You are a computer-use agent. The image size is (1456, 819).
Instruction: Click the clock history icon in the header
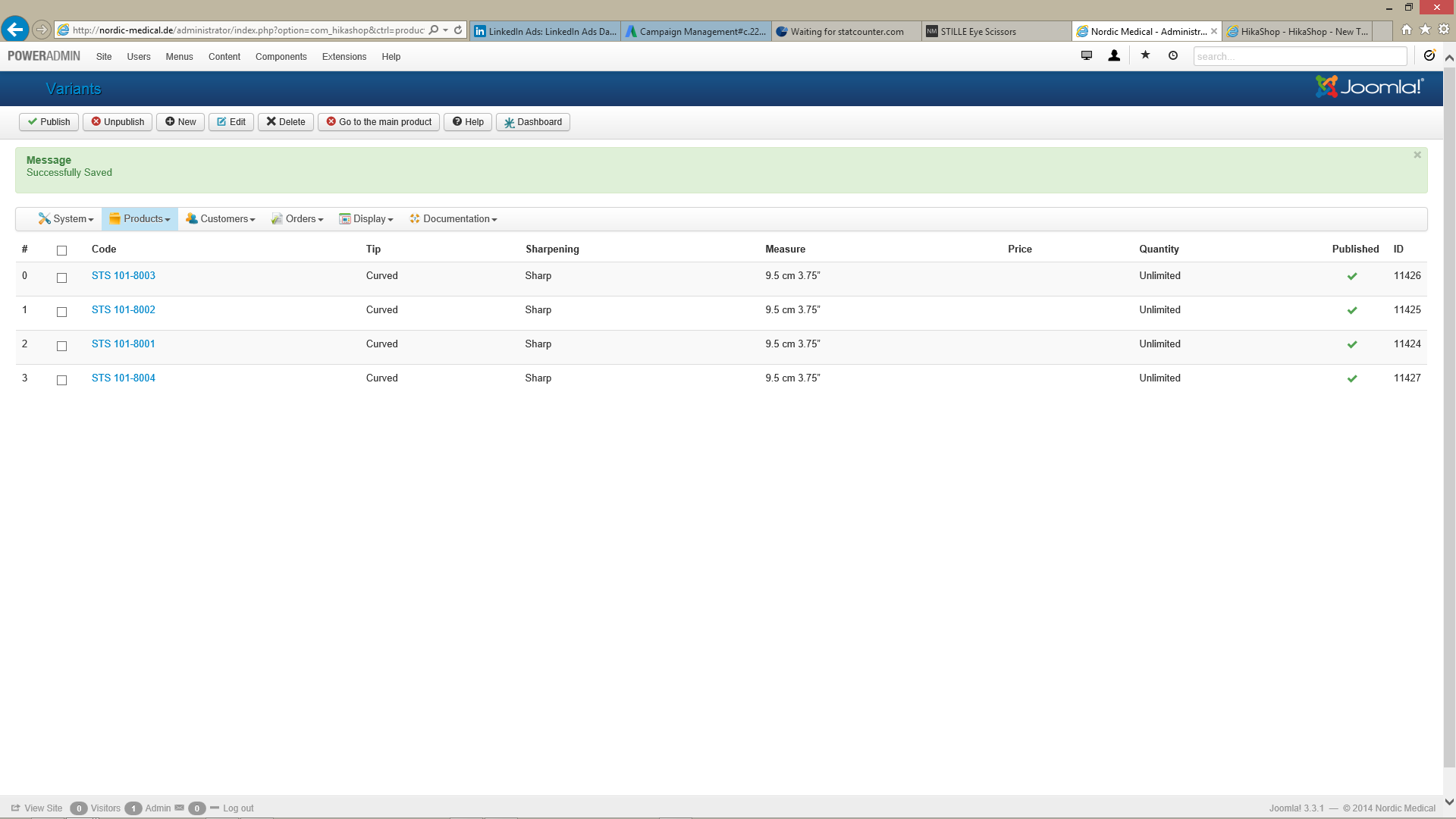click(x=1173, y=55)
